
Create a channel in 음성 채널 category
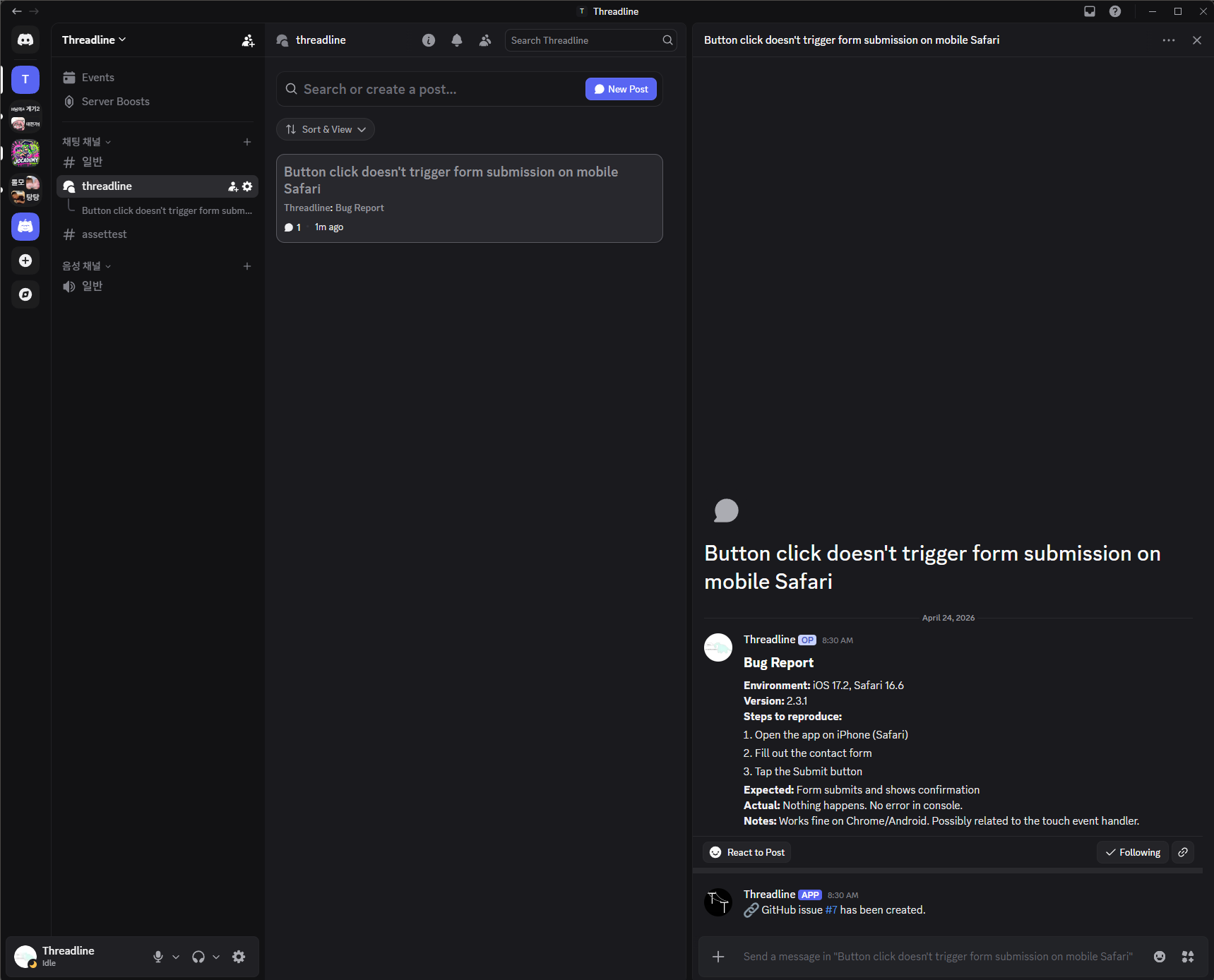[x=247, y=266]
